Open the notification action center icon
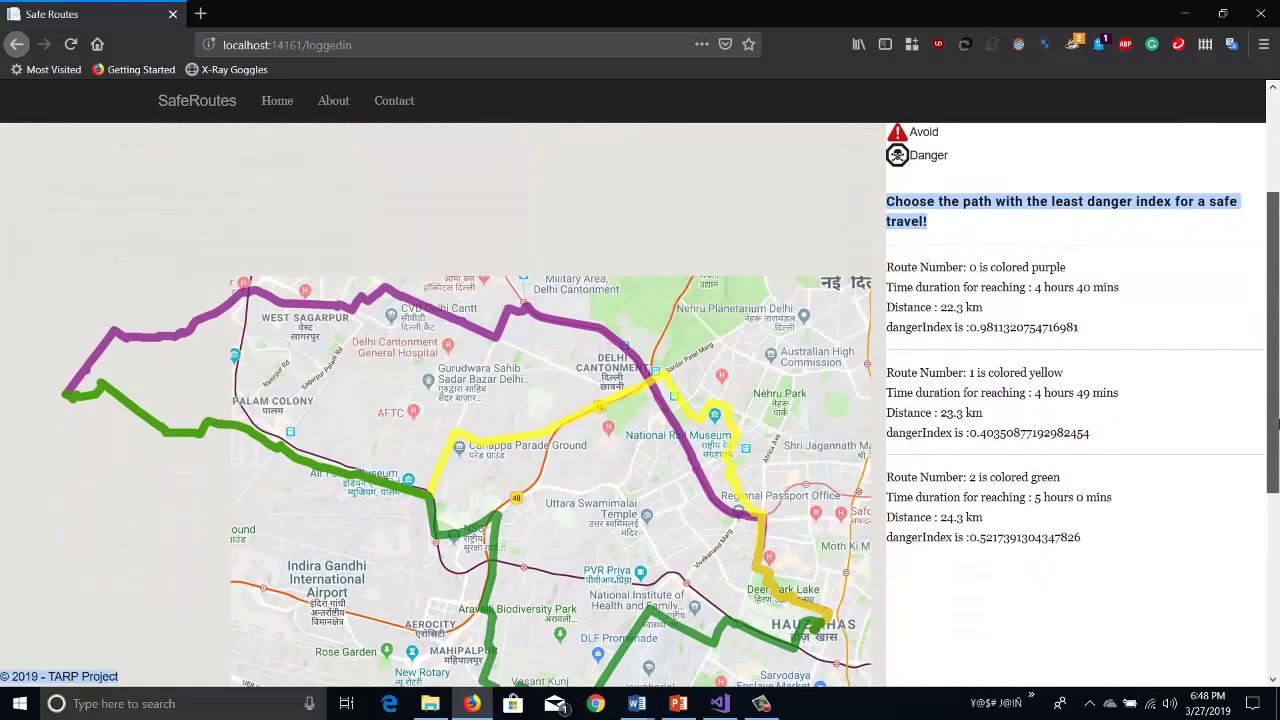The height and width of the screenshot is (720, 1280). pos(1253,703)
